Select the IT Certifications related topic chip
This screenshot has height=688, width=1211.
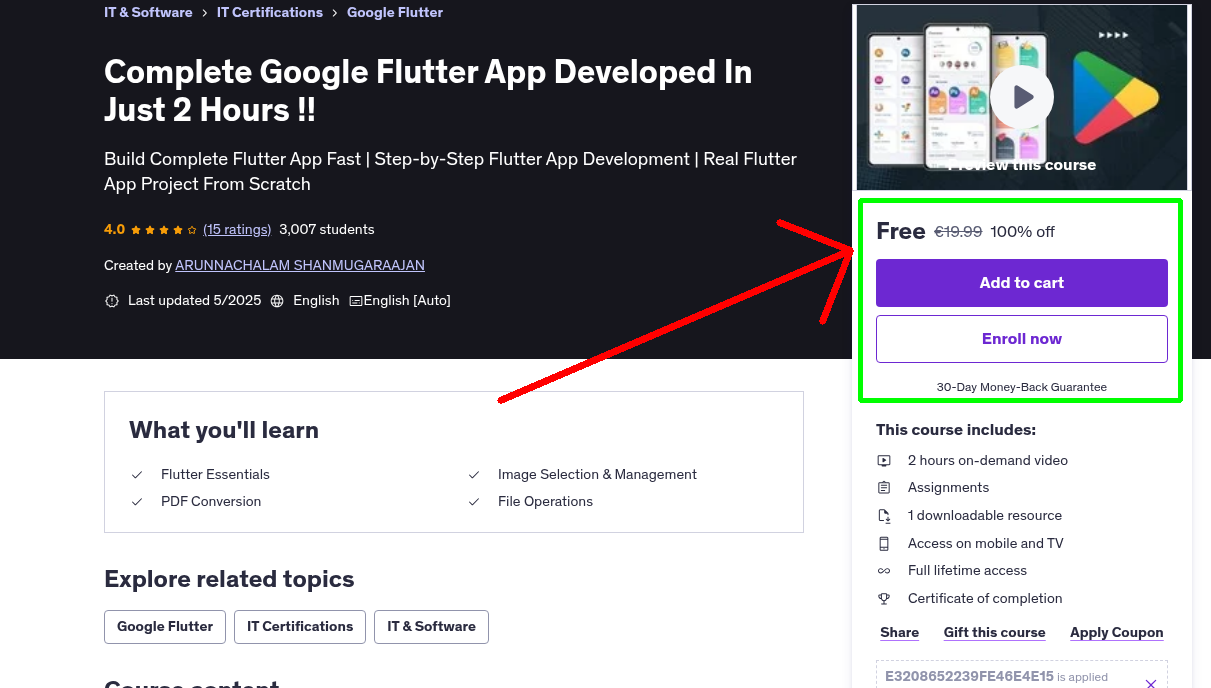click(300, 627)
